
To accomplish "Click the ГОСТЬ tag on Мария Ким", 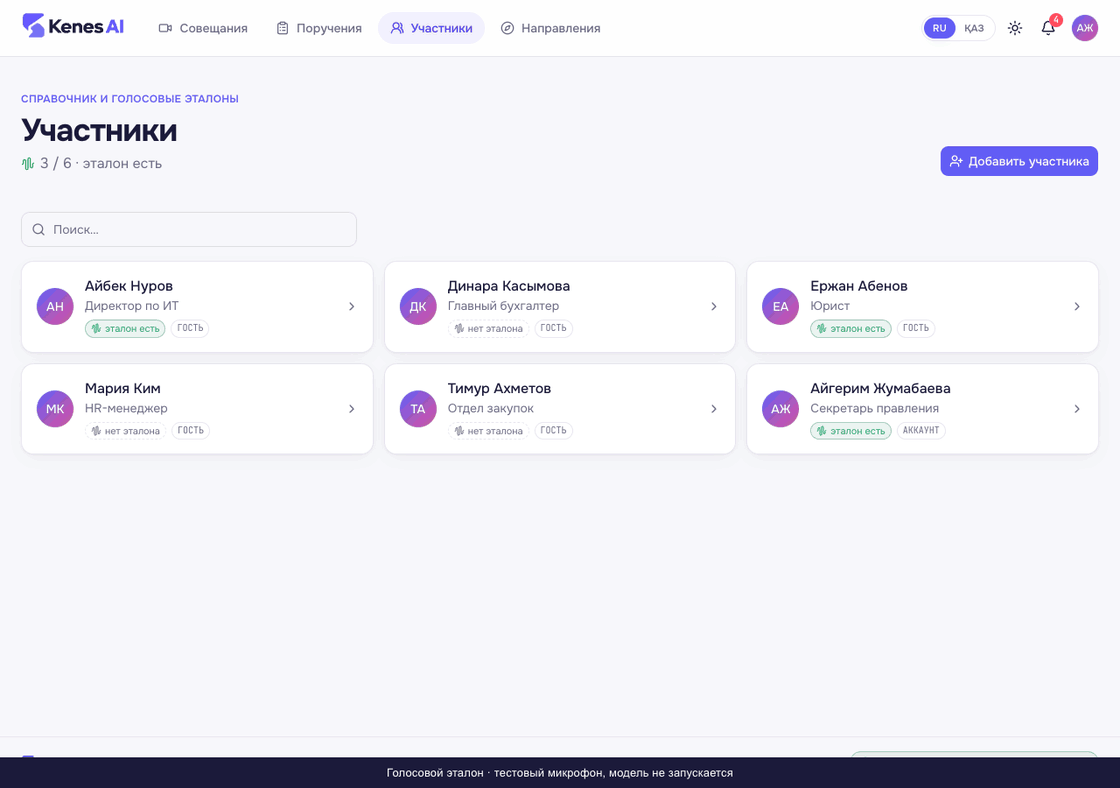I will pos(191,430).
